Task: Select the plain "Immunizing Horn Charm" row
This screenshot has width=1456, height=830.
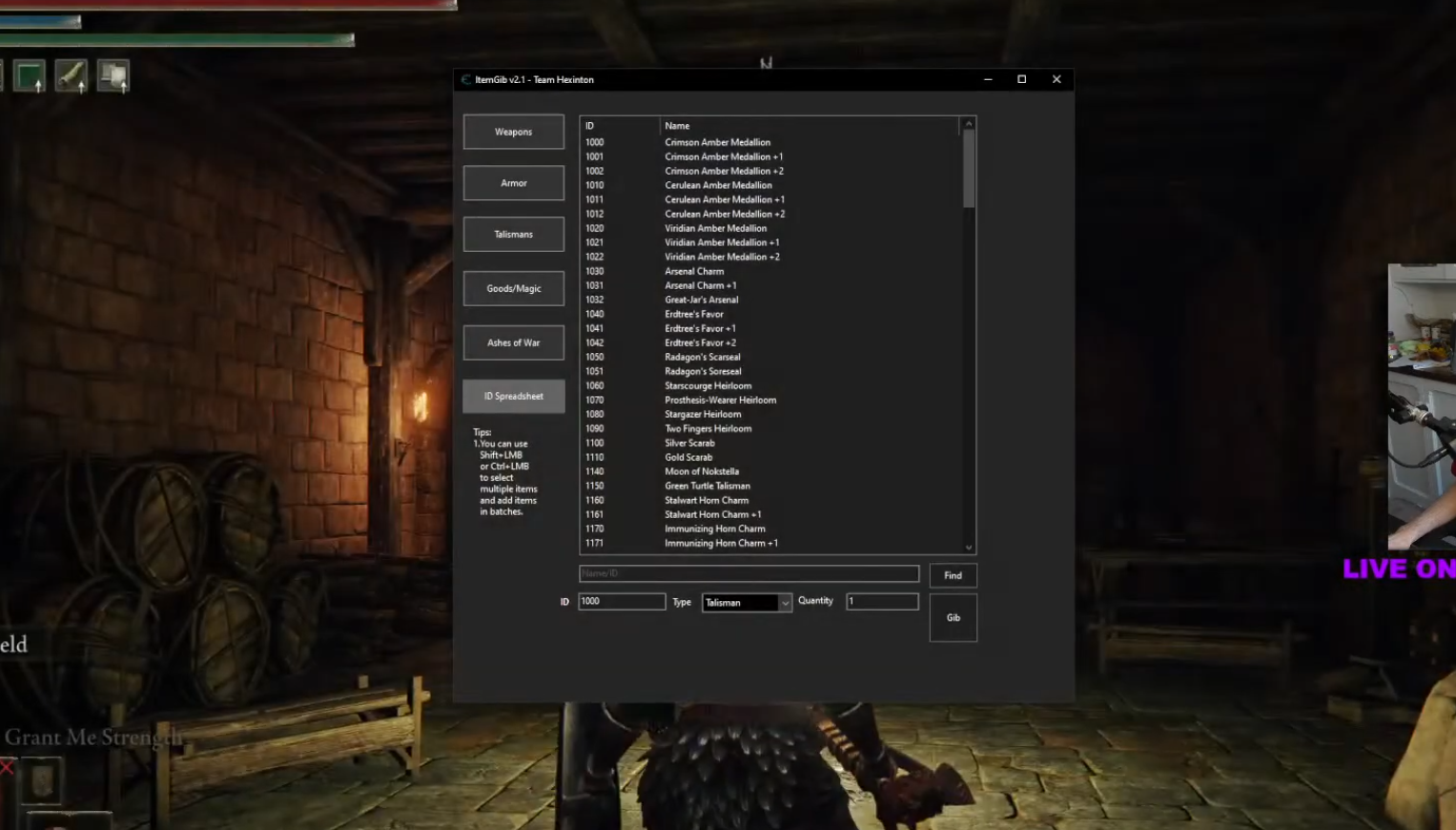Action: click(x=770, y=529)
